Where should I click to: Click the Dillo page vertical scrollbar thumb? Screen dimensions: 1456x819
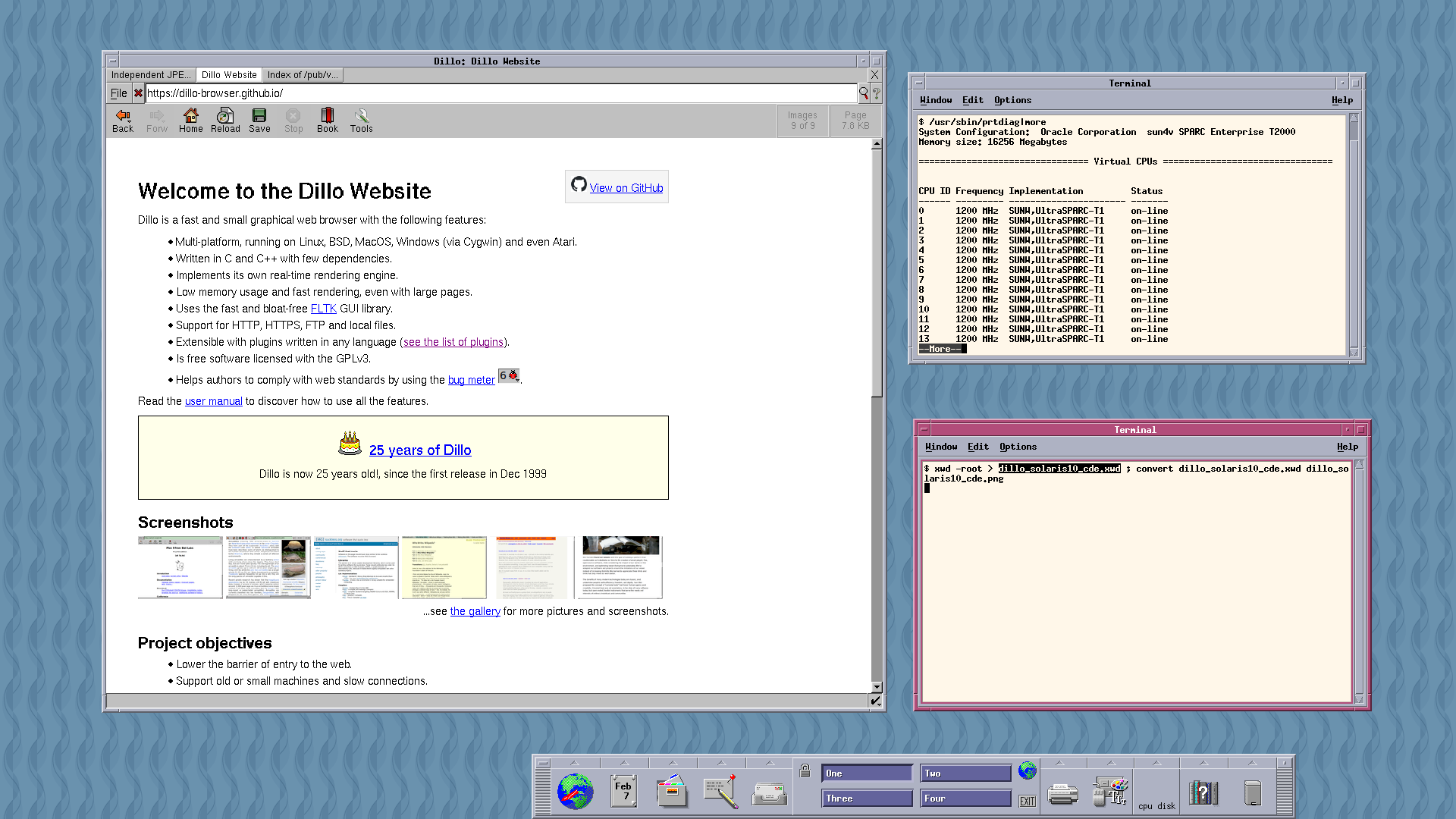[x=877, y=273]
